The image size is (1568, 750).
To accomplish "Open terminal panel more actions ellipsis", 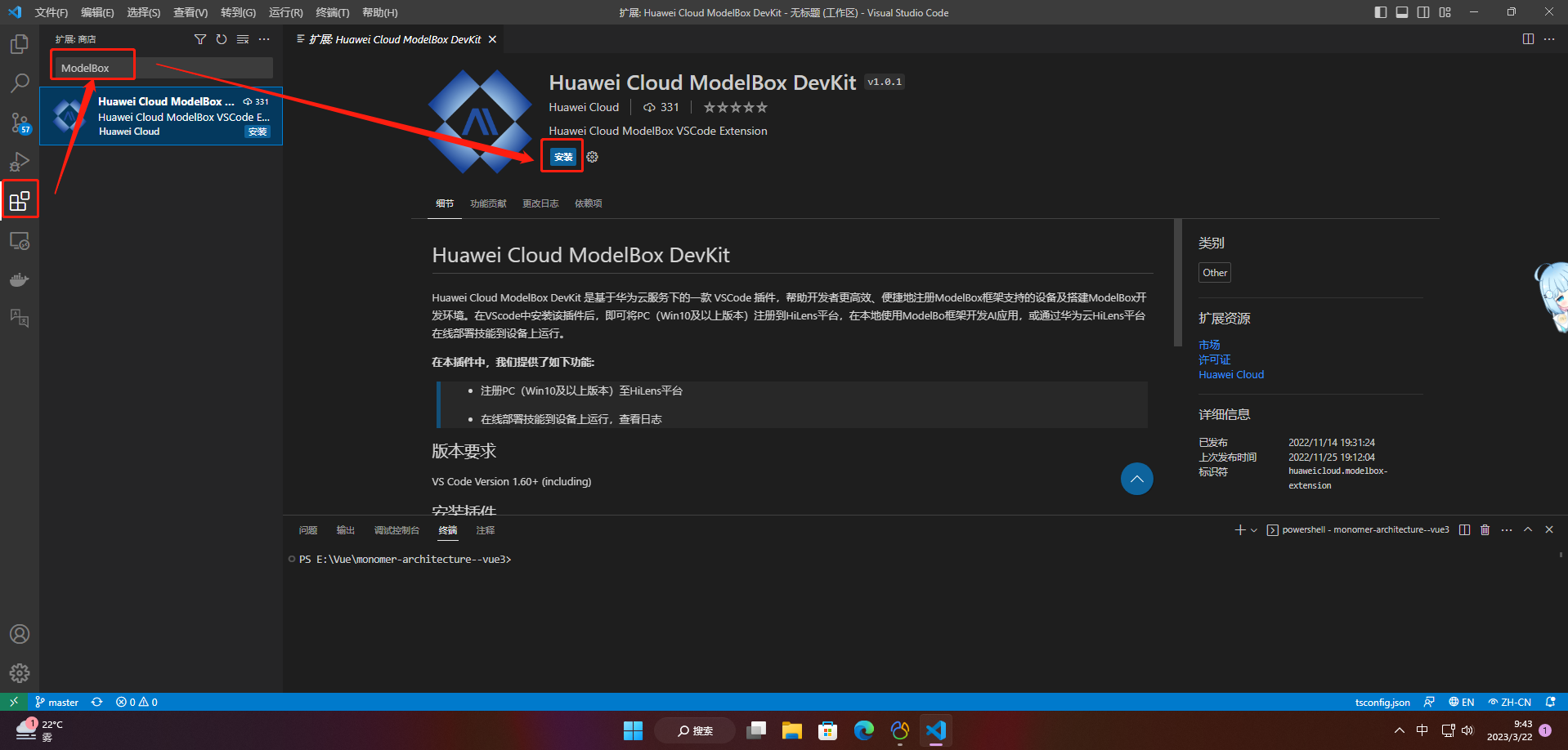I will pos(1507,530).
